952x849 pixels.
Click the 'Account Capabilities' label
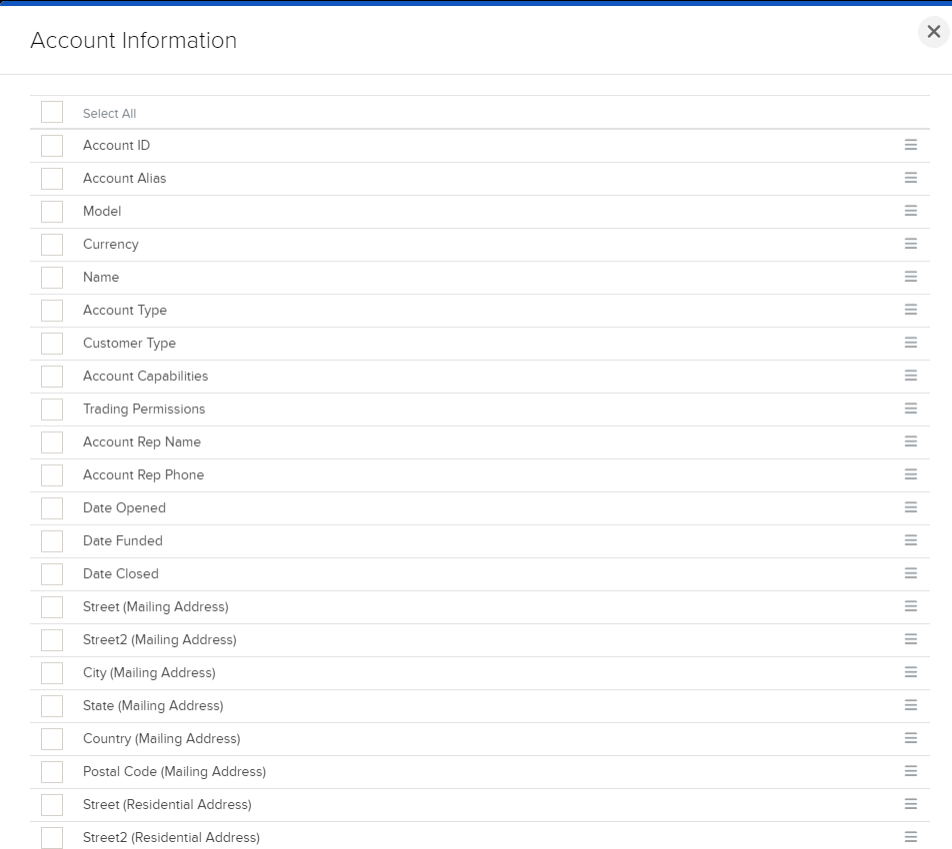[146, 376]
